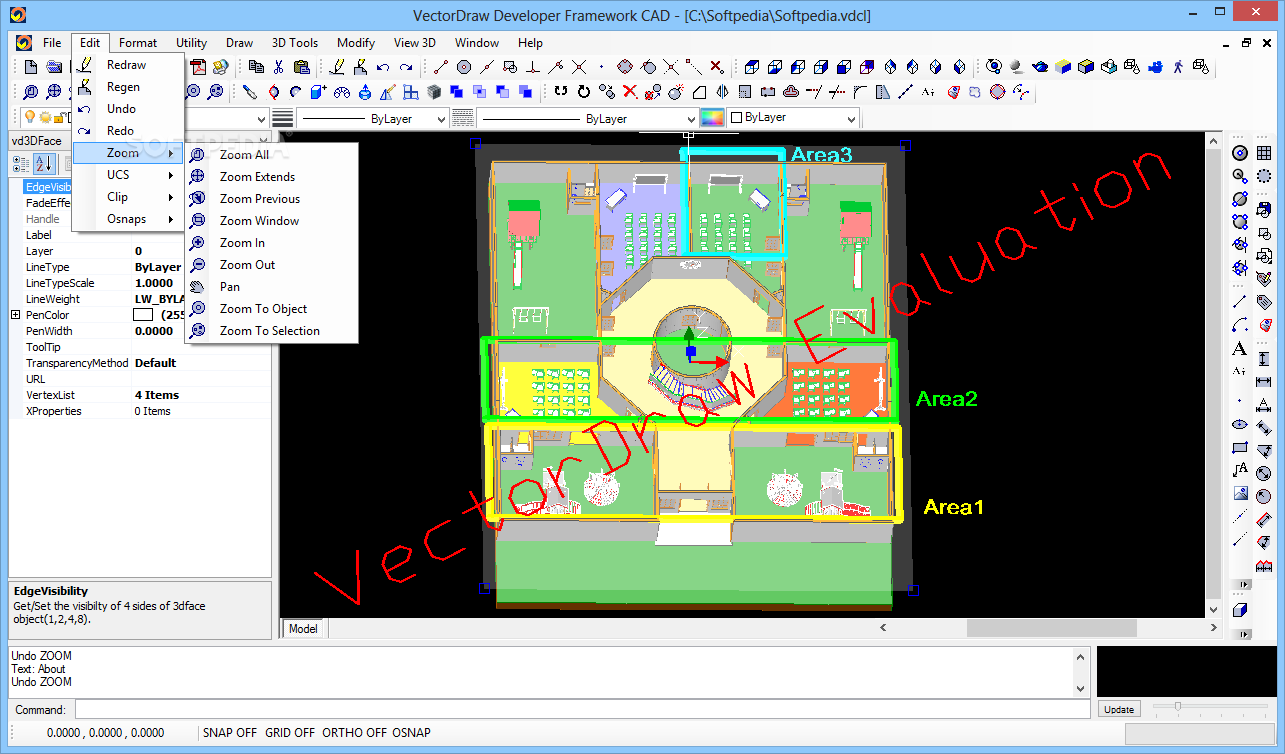This screenshot has width=1285, height=754.
Task: Open the View 3D menu
Action: pyautogui.click(x=415, y=43)
